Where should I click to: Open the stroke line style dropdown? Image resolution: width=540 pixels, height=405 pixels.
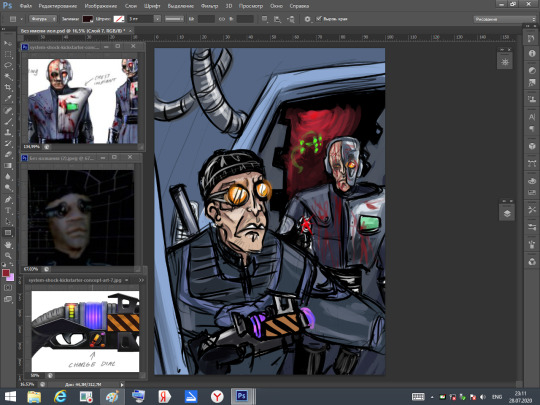(174, 19)
